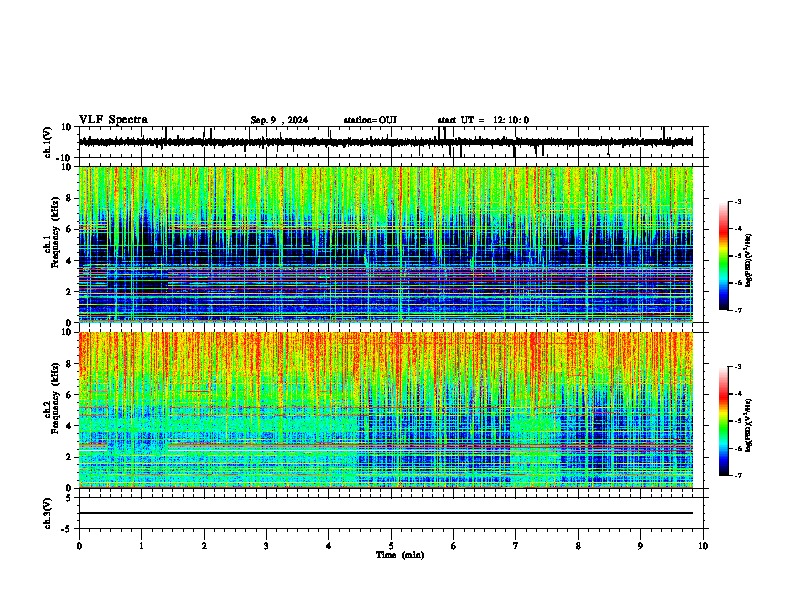Click the '-3' label on ch.2 color bar

click(x=737, y=367)
